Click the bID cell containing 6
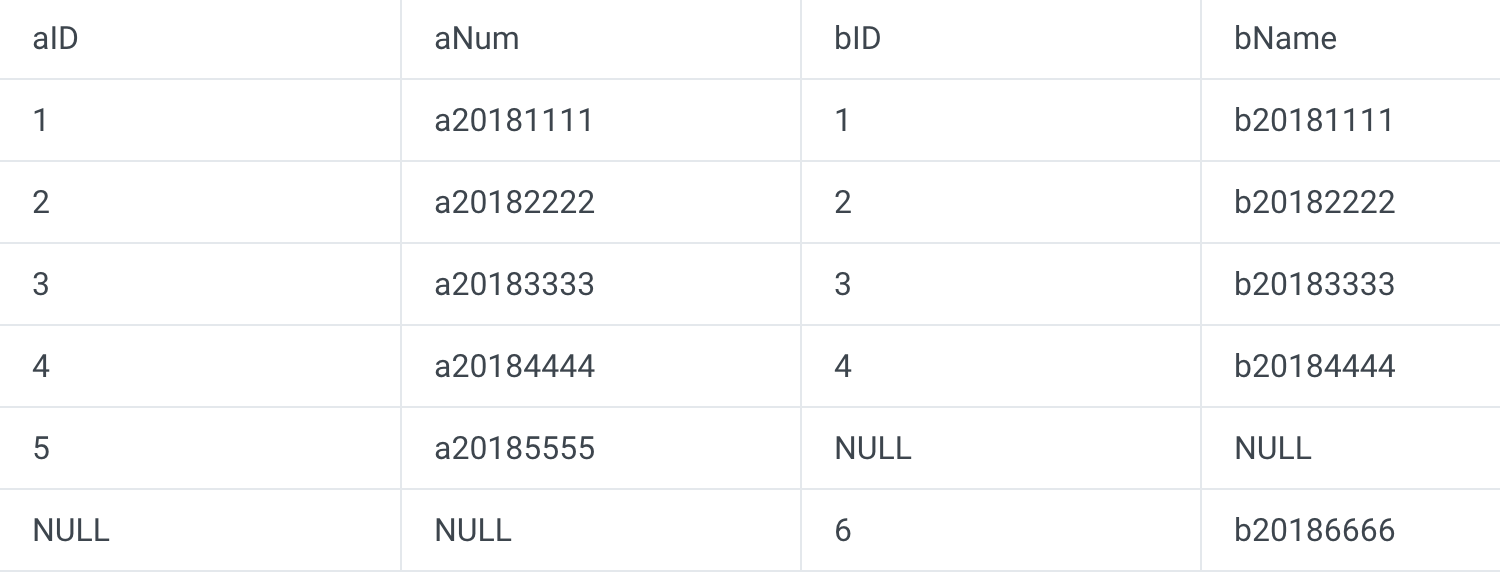Image resolution: width=1506 pixels, height=580 pixels. (x=843, y=531)
